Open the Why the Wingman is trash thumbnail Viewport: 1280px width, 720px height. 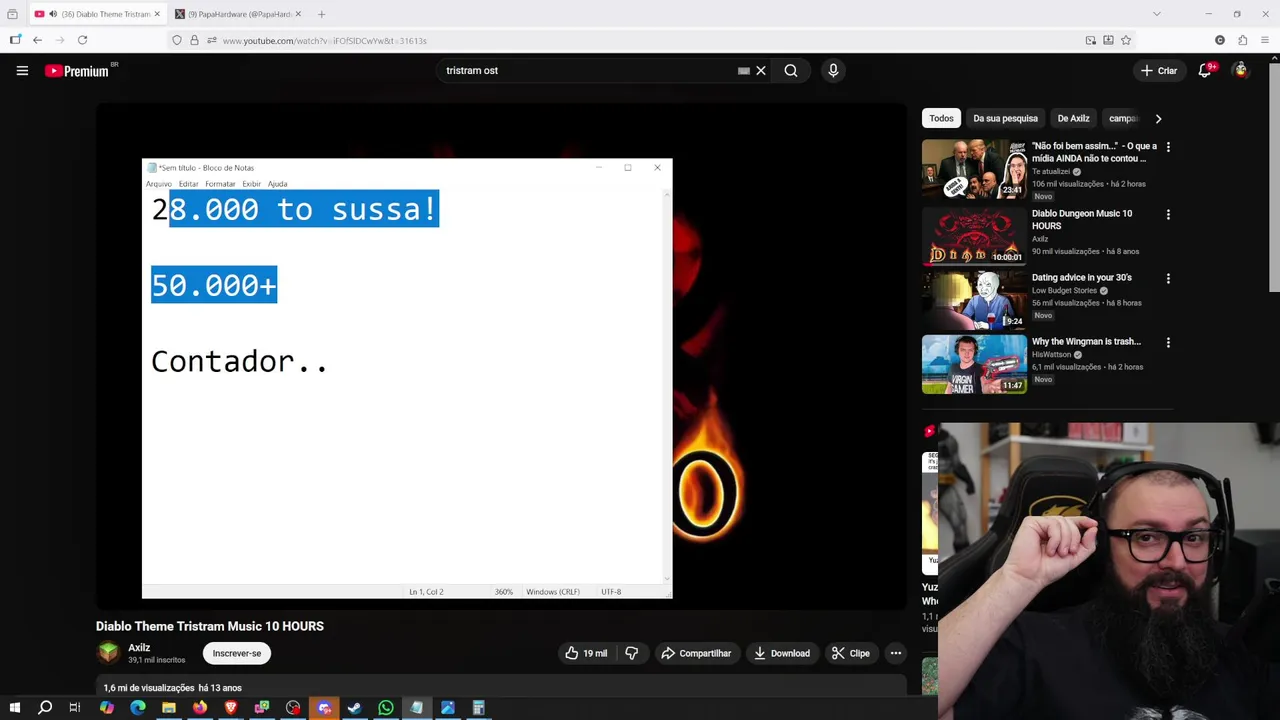coord(974,364)
